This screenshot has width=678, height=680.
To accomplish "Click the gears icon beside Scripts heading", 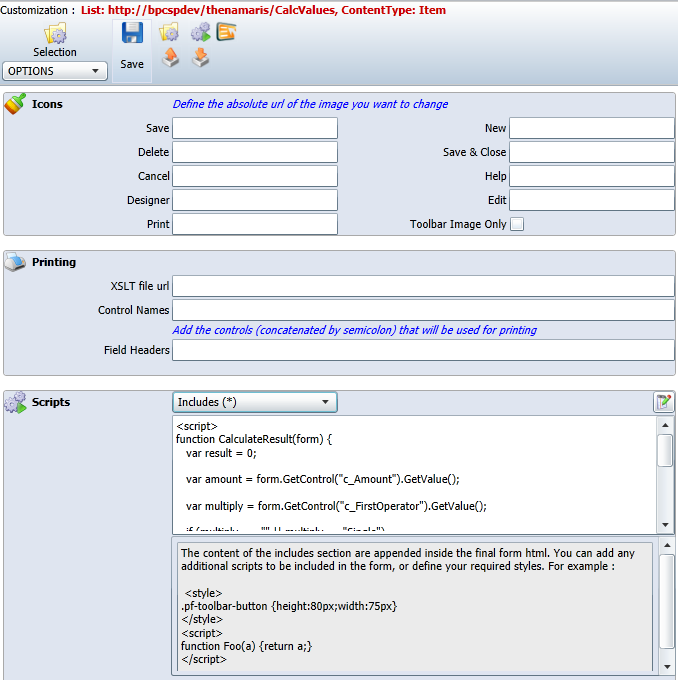I will coord(15,402).
